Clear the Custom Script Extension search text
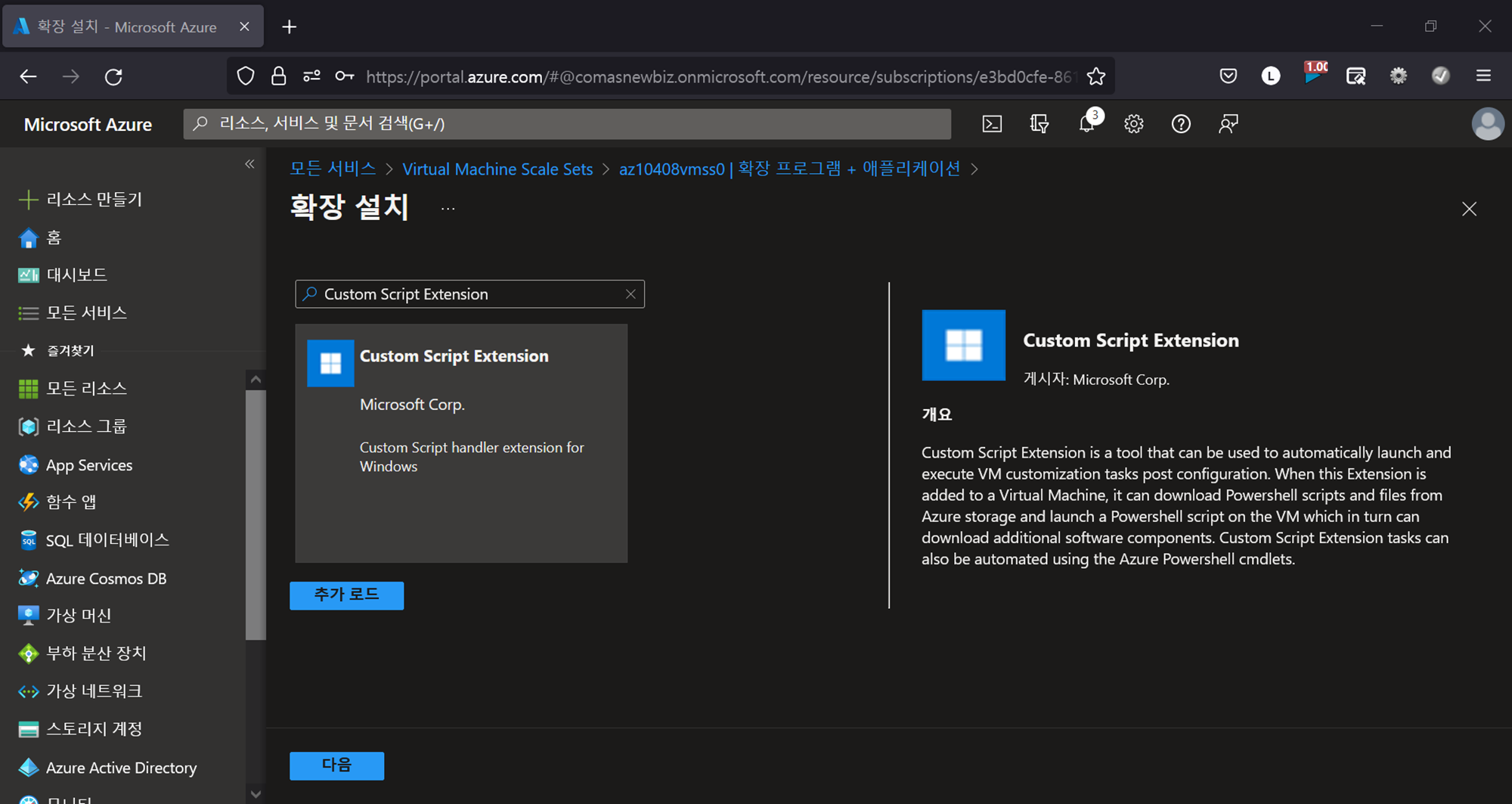This screenshot has height=804, width=1512. click(631, 294)
